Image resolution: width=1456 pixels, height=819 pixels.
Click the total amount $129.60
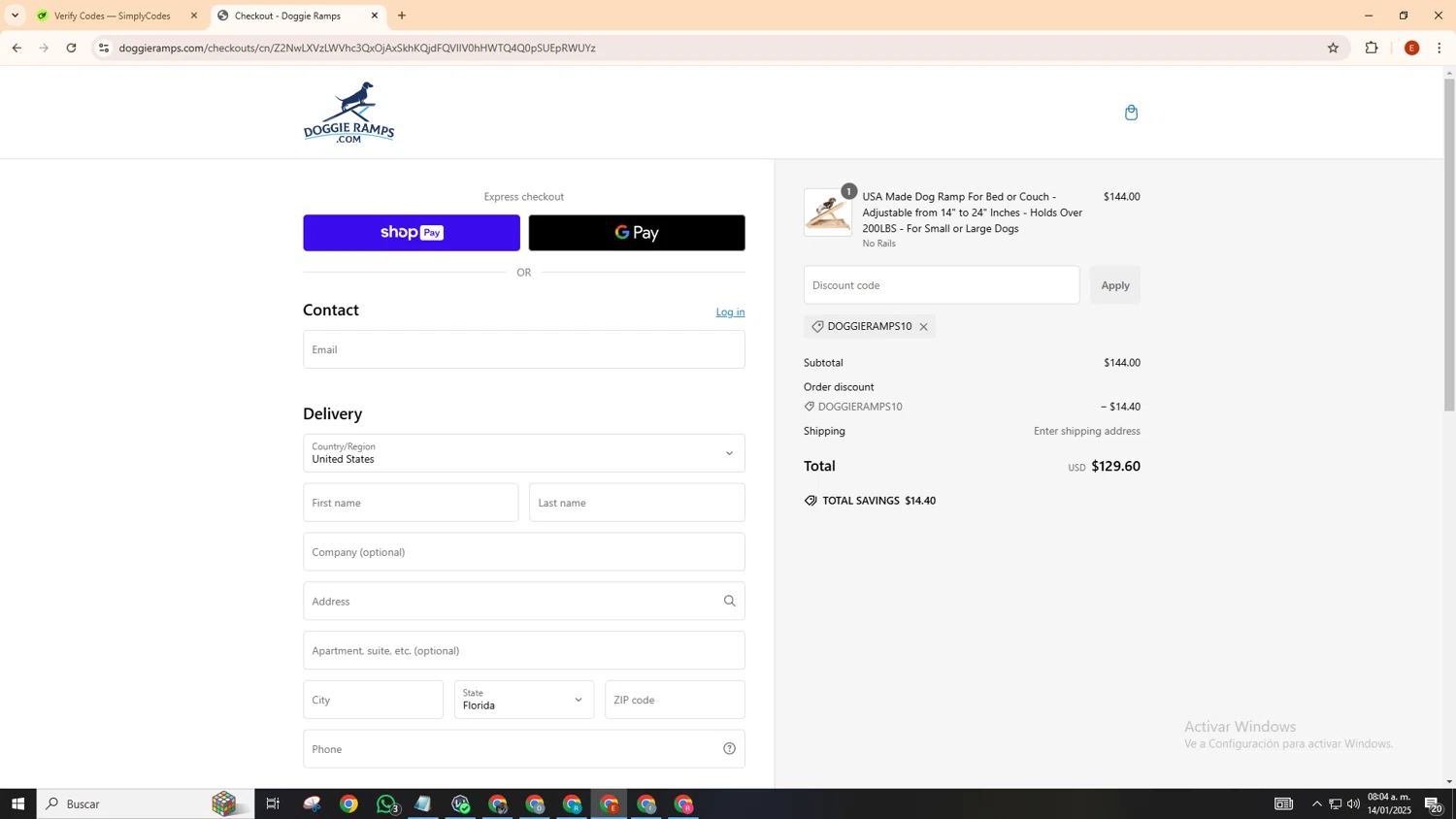1115,466
